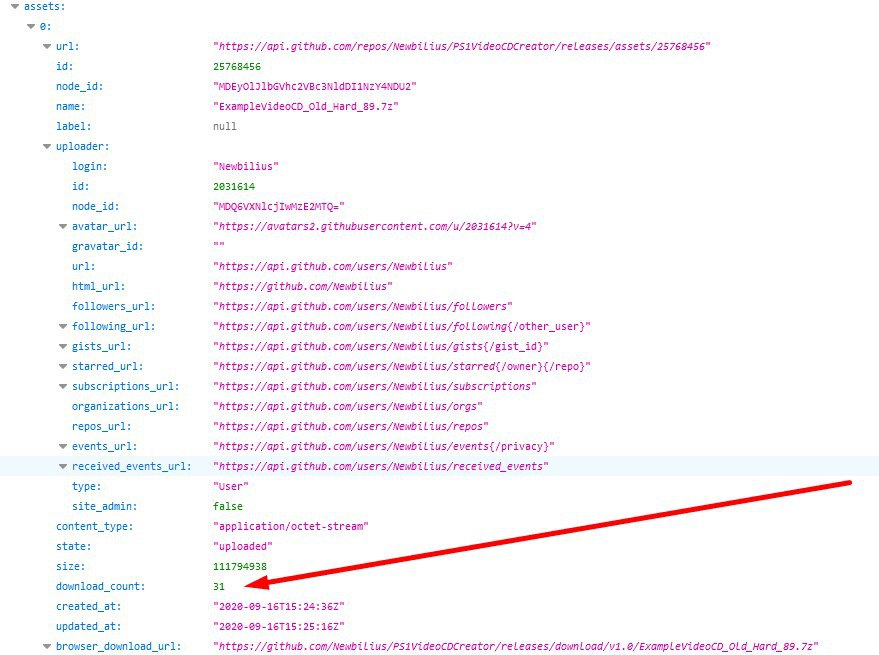
Task: Click the name key label
Action: point(71,107)
